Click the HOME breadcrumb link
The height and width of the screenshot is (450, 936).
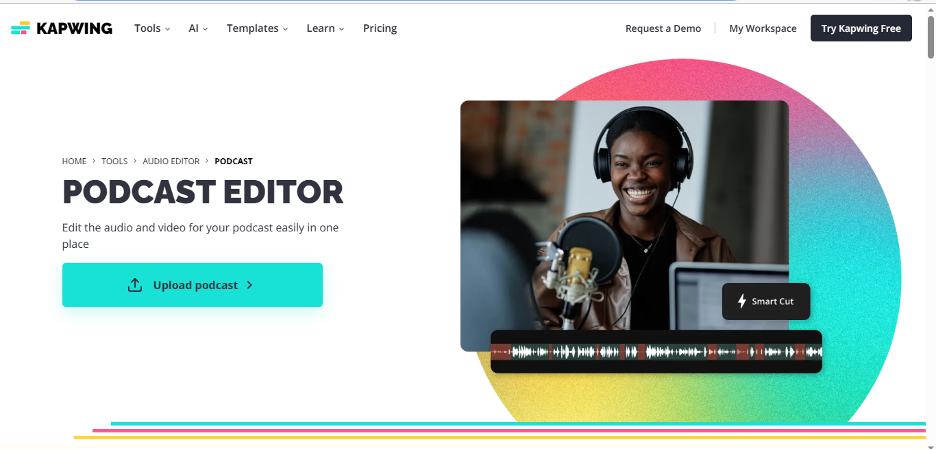tap(74, 161)
